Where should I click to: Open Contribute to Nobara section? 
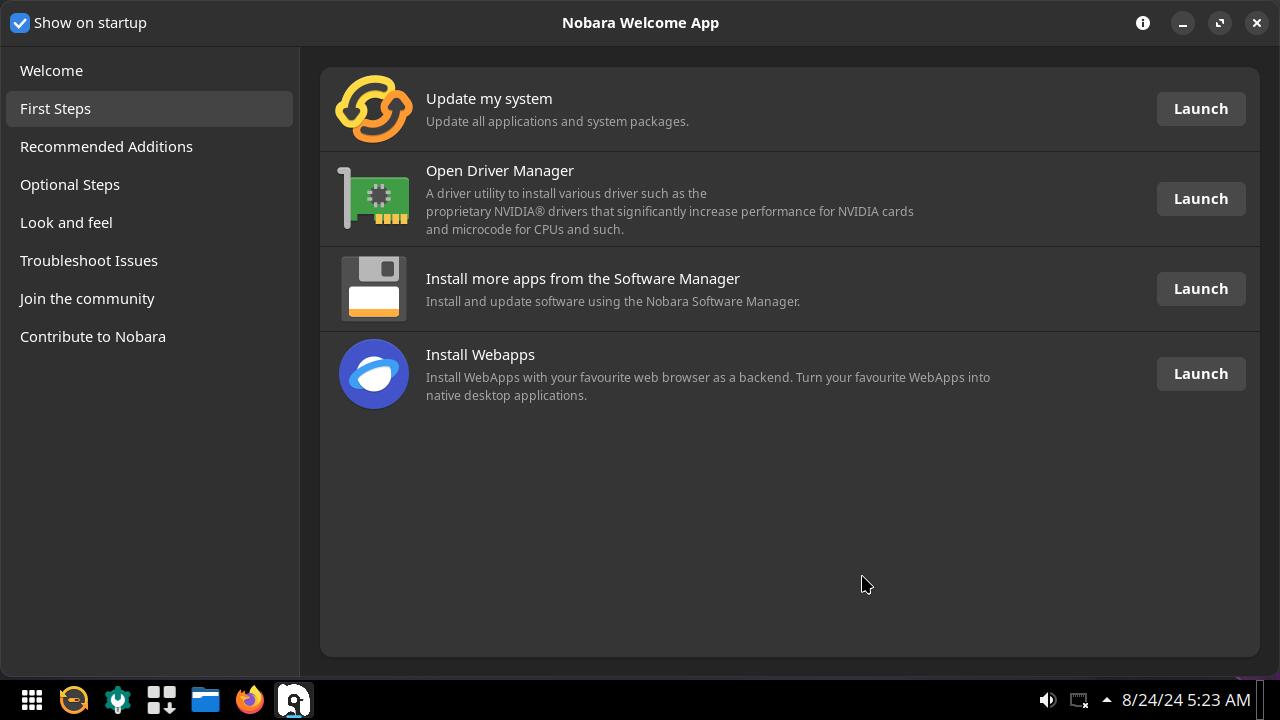coord(149,337)
